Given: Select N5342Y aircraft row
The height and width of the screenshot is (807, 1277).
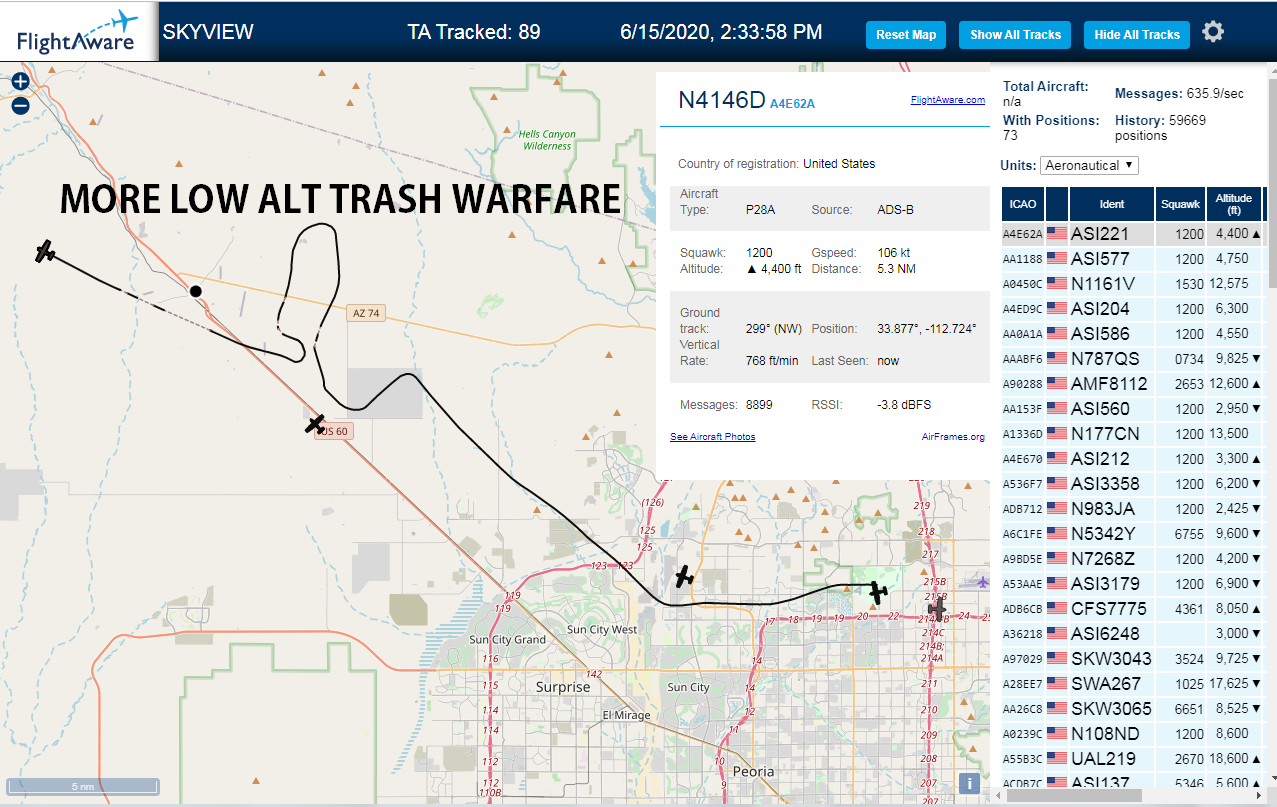Looking at the screenshot, I should coord(1132,534).
